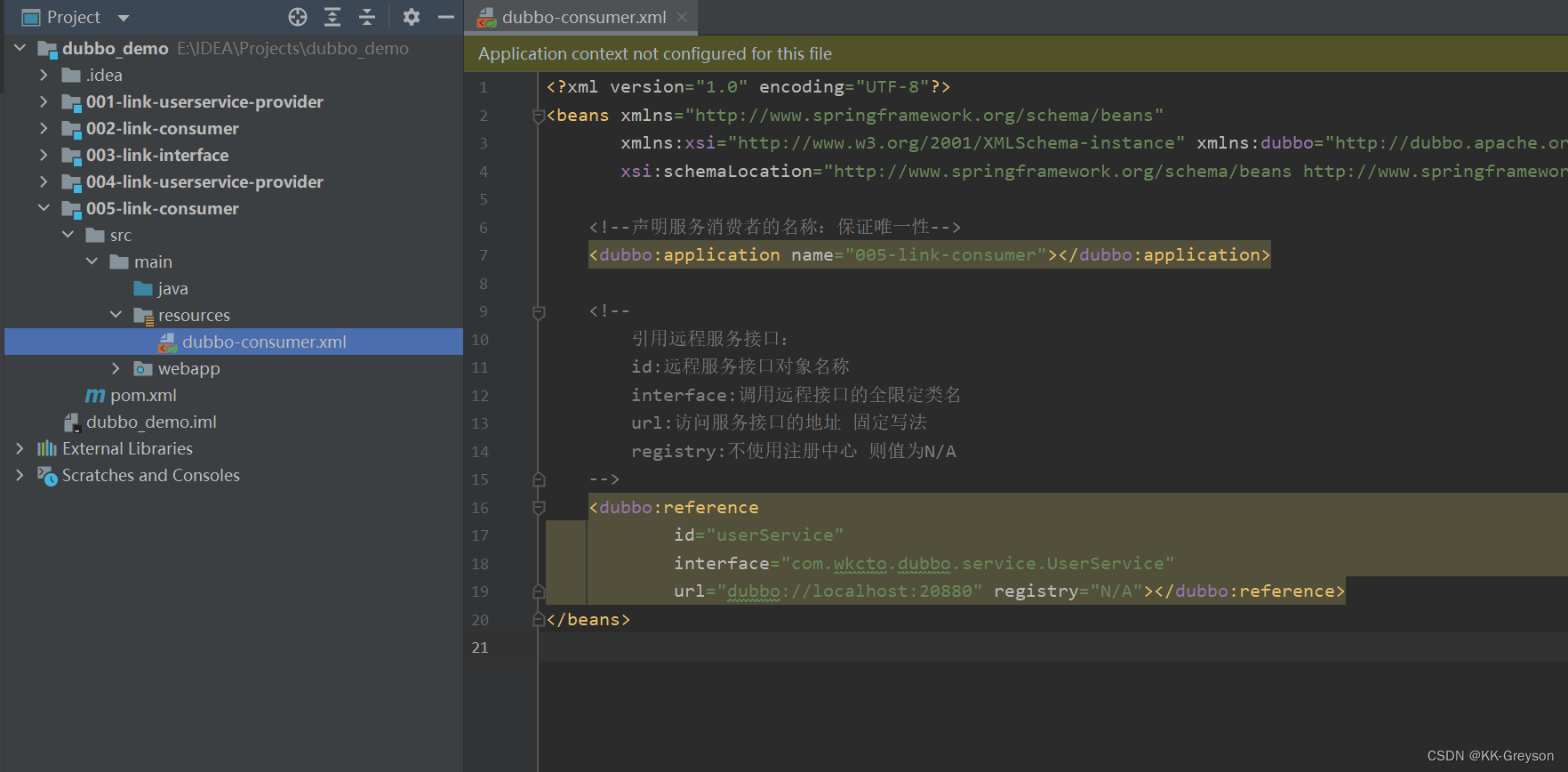
Task: Click the xml version declaration on line 1
Action: click(x=748, y=87)
